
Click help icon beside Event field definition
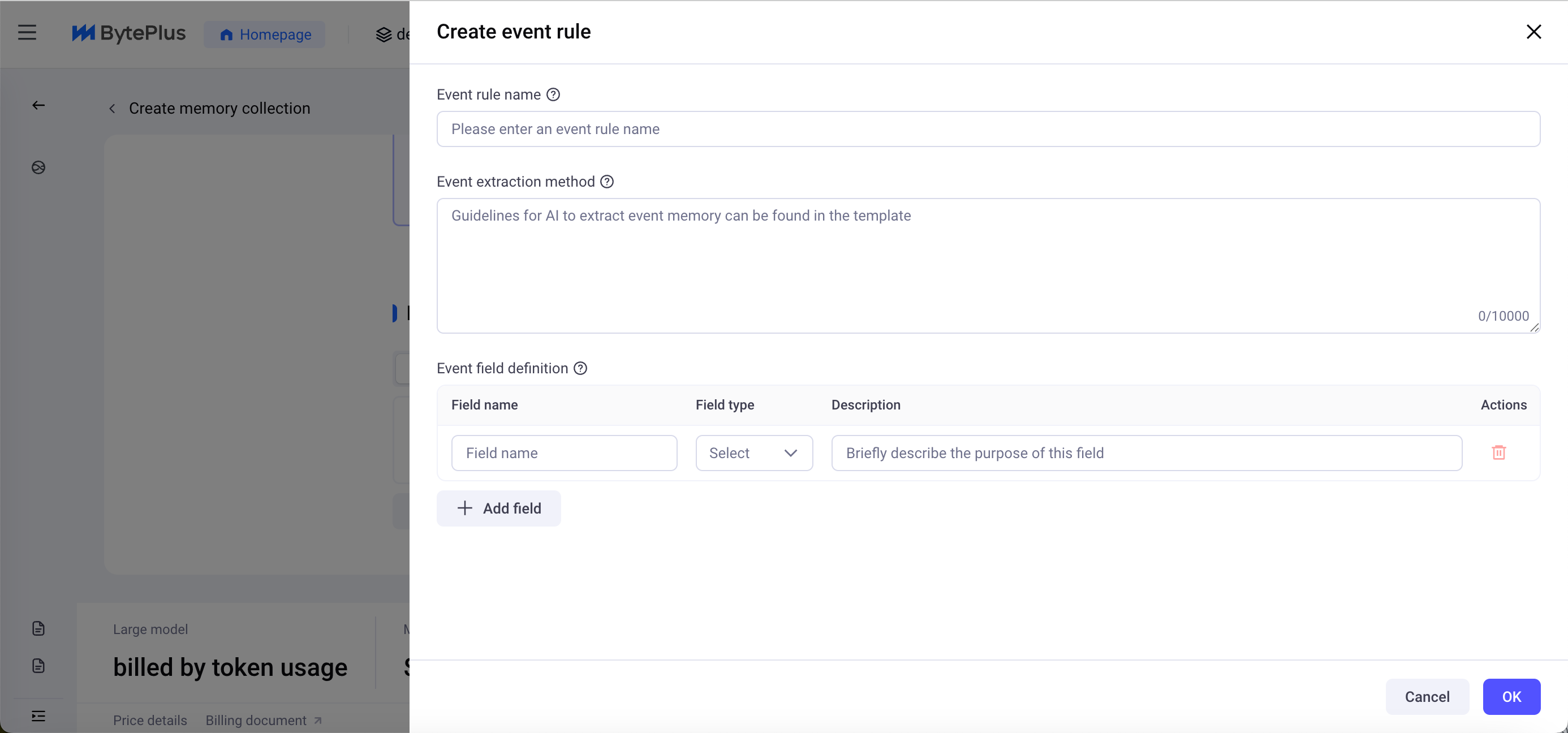580,368
